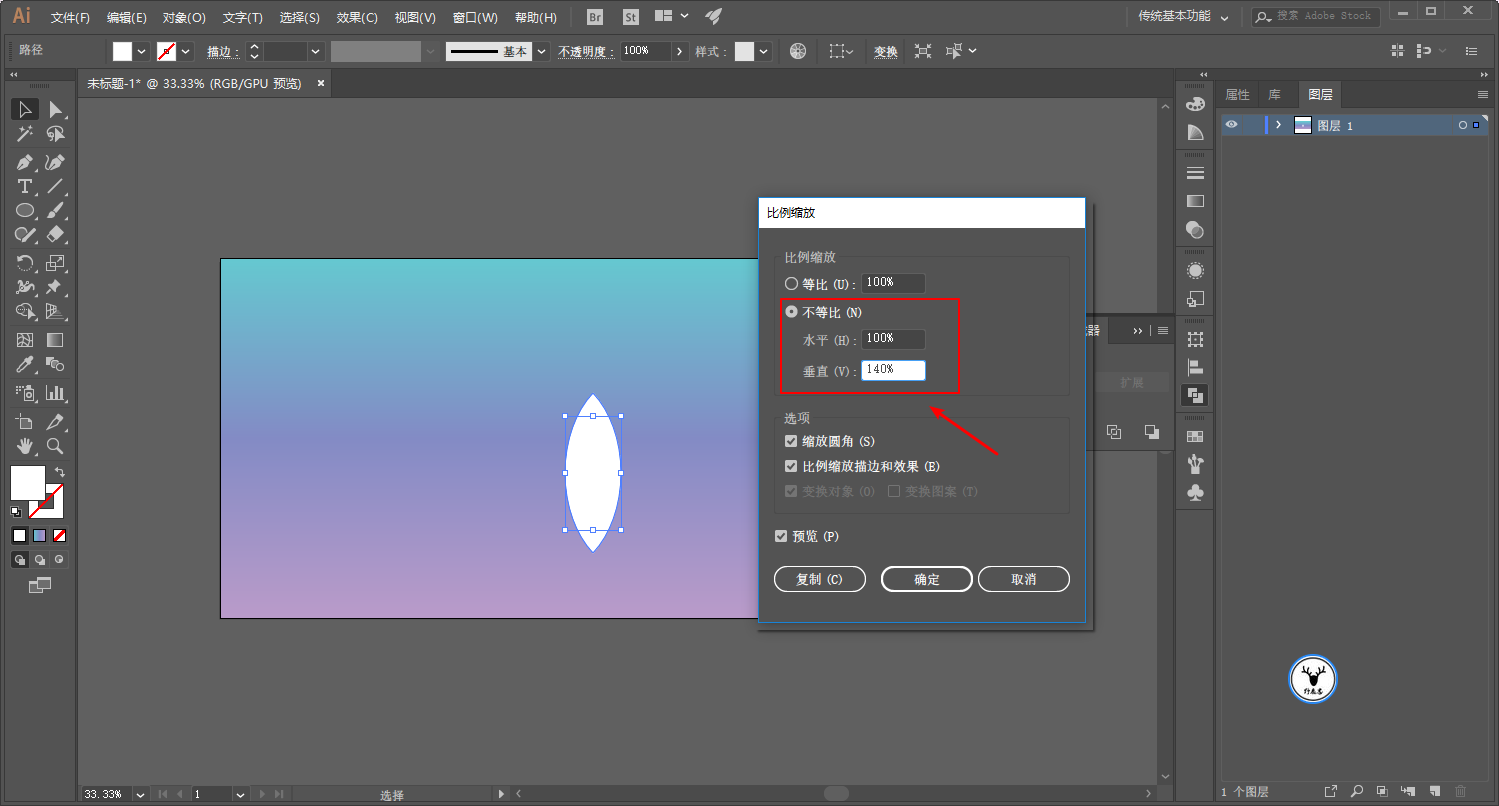The height and width of the screenshot is (806, 1499).
Task: Open the 对象(O) menu
Action: 184,17
